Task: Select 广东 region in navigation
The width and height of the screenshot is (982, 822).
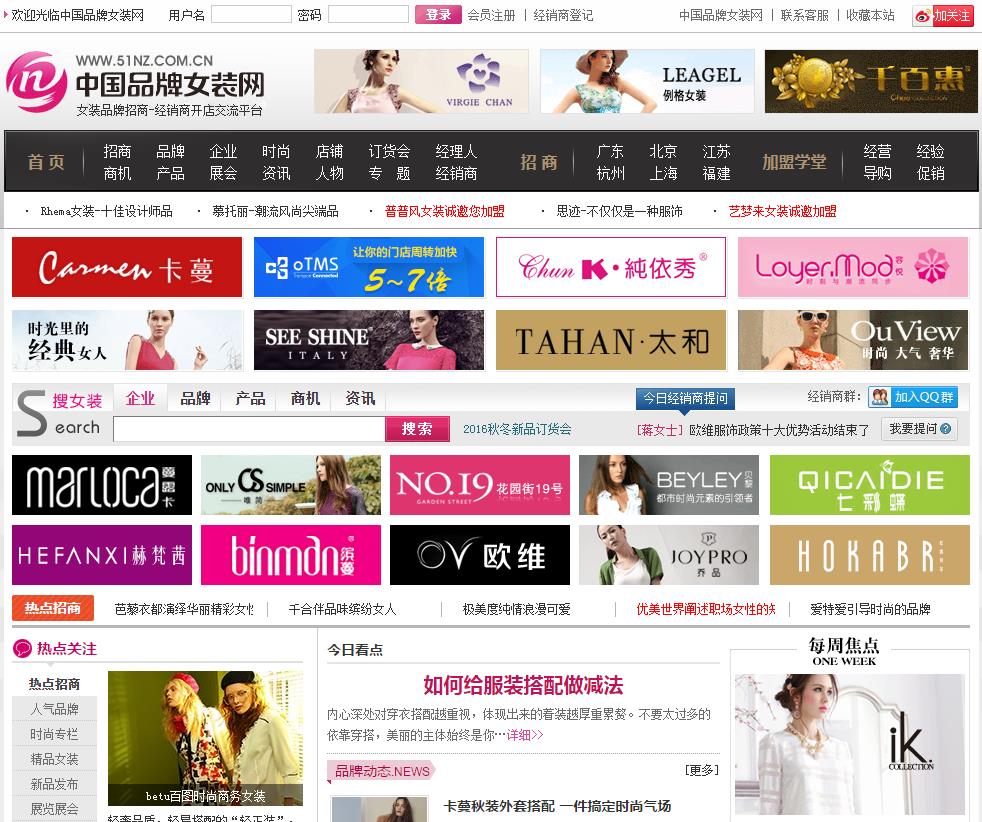Action: [610, 152]
